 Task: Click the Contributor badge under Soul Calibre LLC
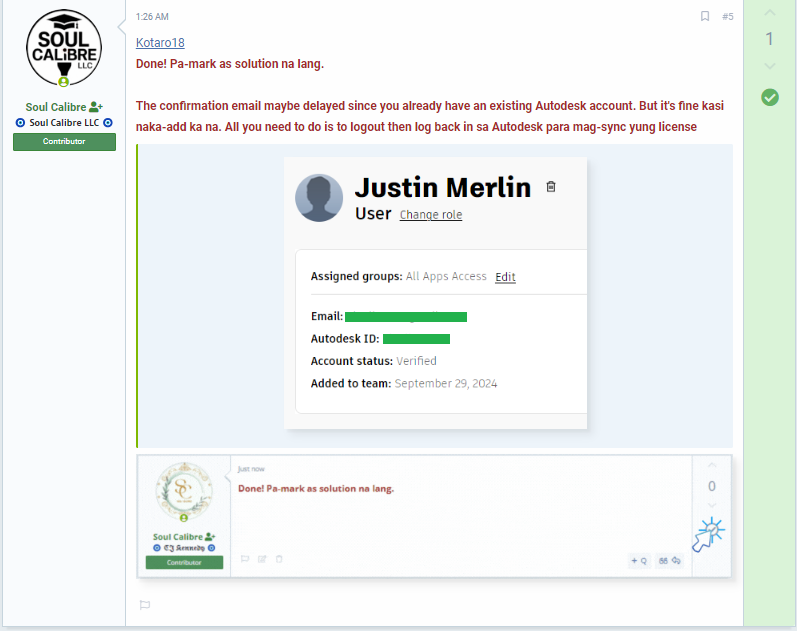[64, 141]
